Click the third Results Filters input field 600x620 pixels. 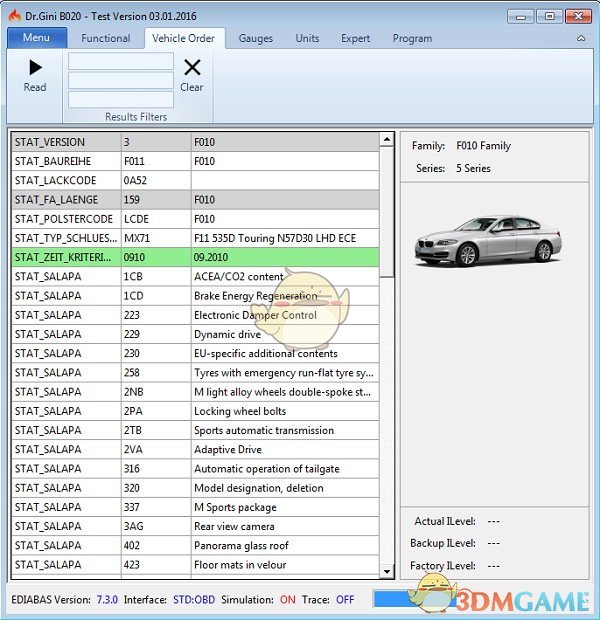click(x=121, y=99)
